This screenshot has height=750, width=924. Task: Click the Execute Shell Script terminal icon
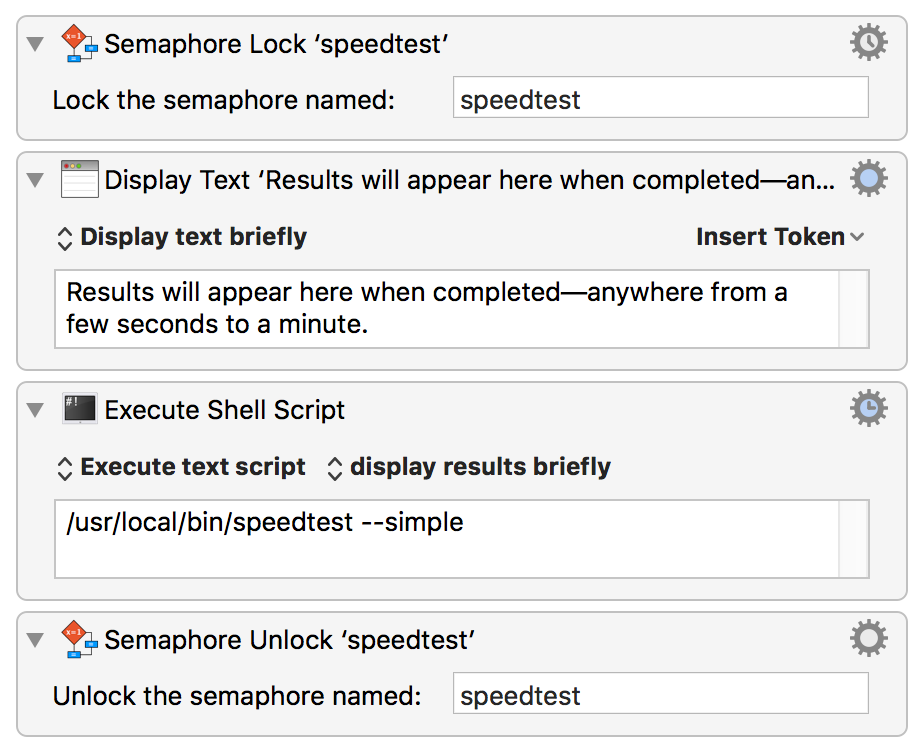tap(80, 409)
